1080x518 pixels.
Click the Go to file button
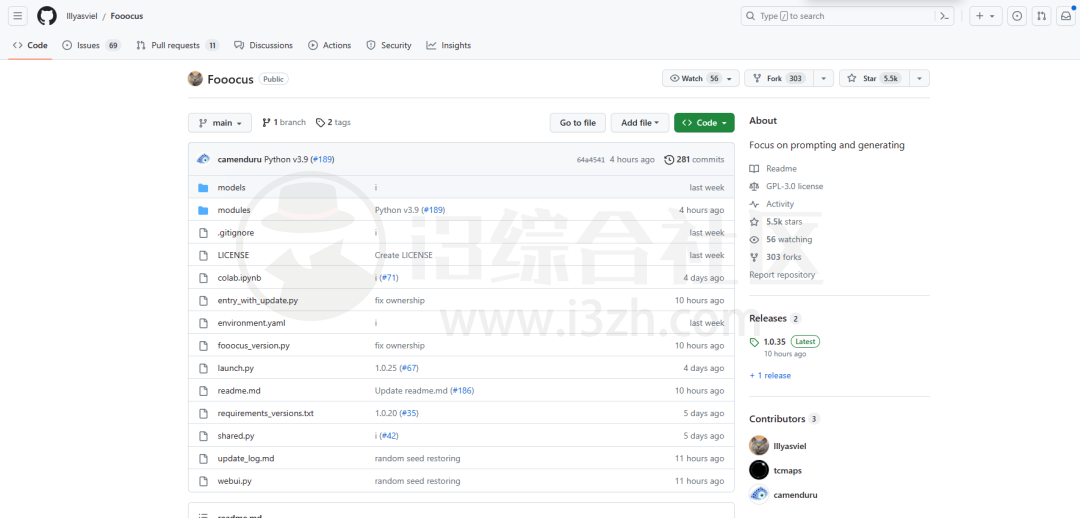coord(578,123)
